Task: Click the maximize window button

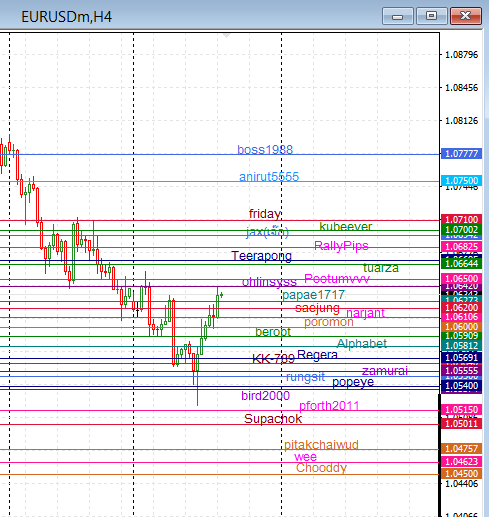Action: pos(431,16)
